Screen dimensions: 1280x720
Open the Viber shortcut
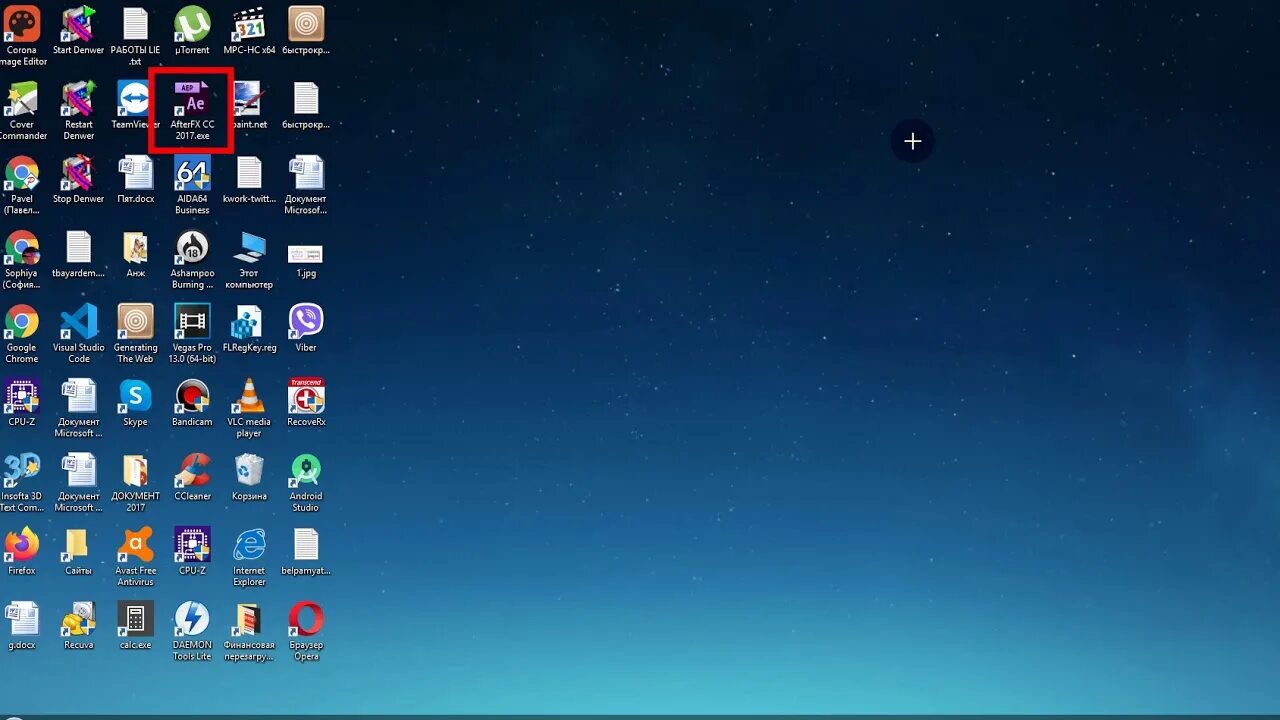306,328
